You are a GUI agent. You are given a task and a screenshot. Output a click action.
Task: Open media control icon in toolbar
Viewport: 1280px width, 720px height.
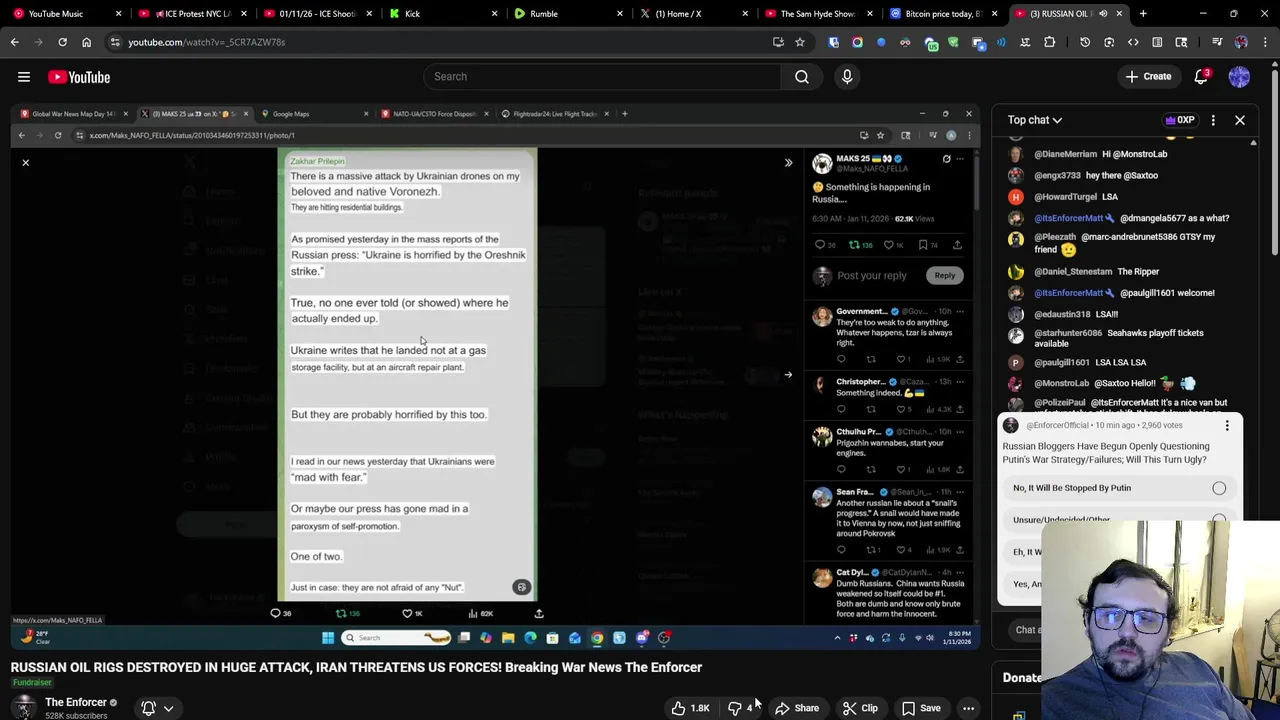1217,42
